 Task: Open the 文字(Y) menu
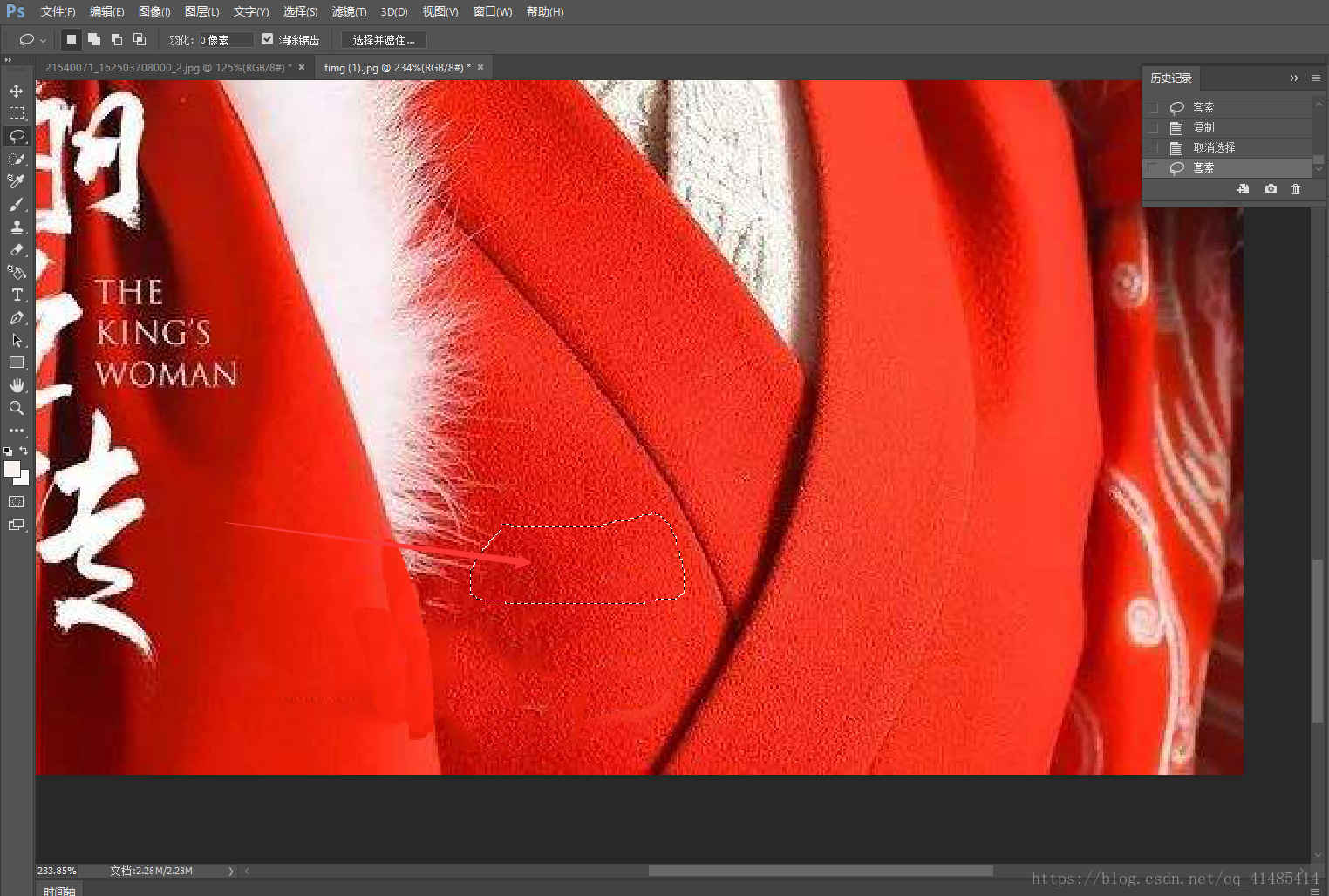251,12
